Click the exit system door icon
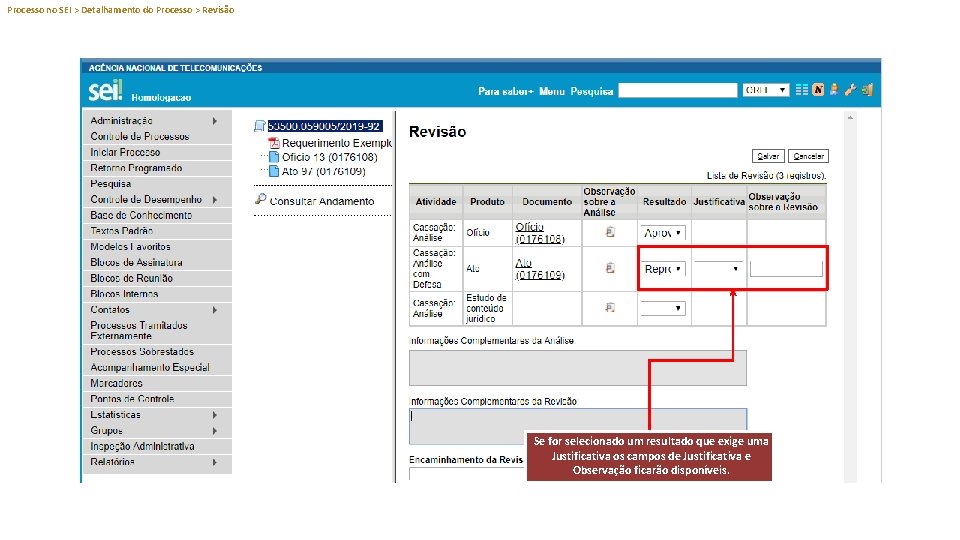The height and width of the screenshot is (540, 960). click(867, 90)
